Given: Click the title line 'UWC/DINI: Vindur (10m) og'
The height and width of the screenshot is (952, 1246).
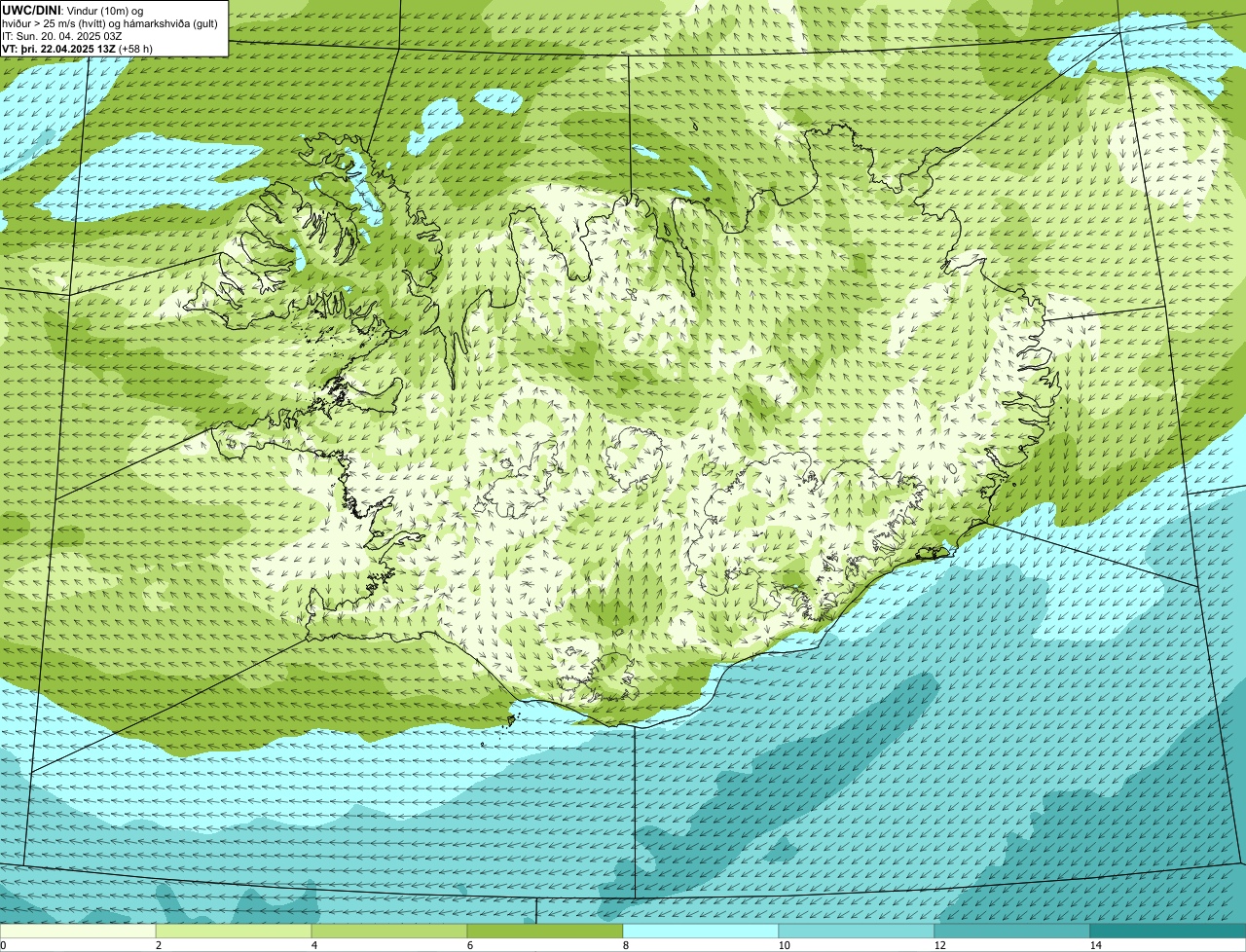Looking at the screenshot, I should 73,10.
